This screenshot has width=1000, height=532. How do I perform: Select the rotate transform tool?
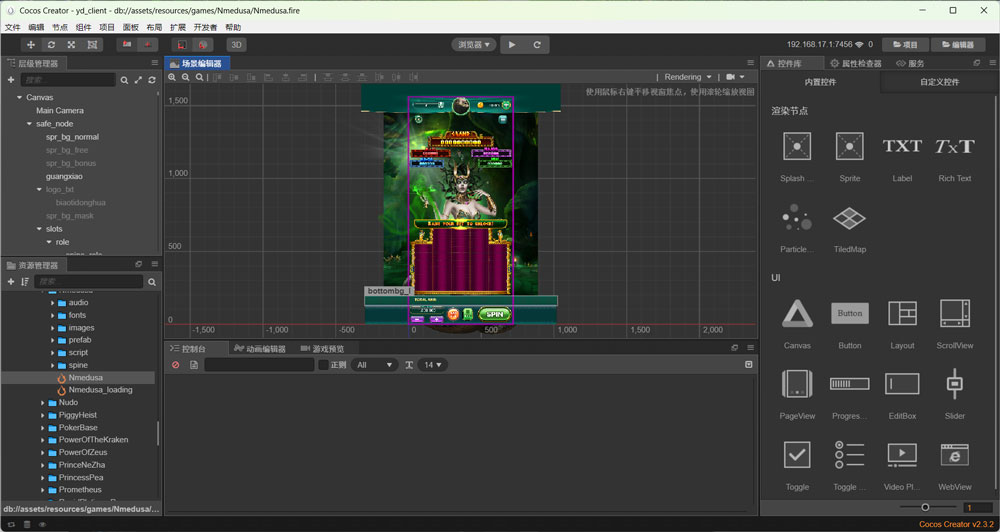click(x=51, y=45)
